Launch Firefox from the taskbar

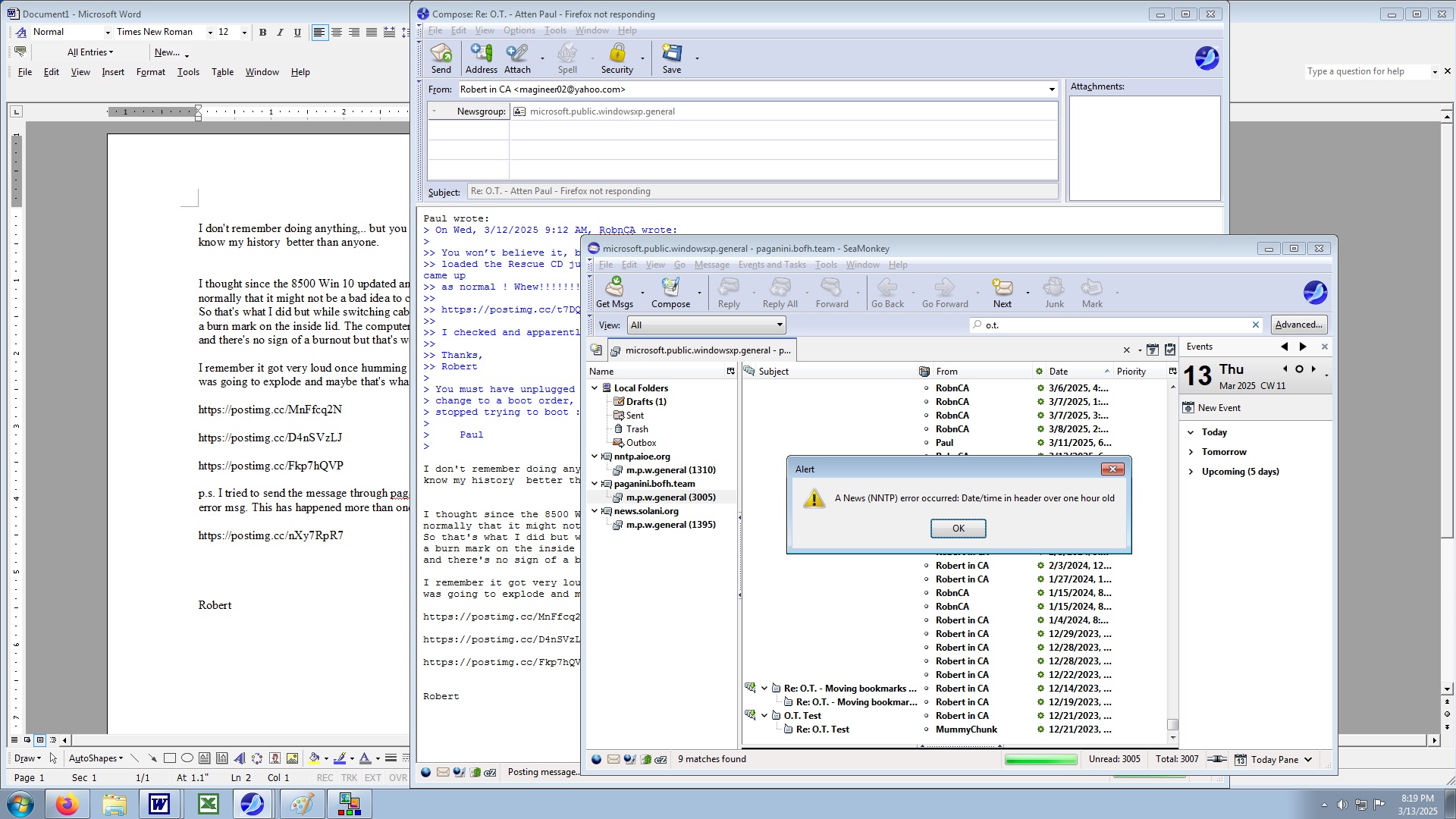pyautogui.click(x=67, y=804)
